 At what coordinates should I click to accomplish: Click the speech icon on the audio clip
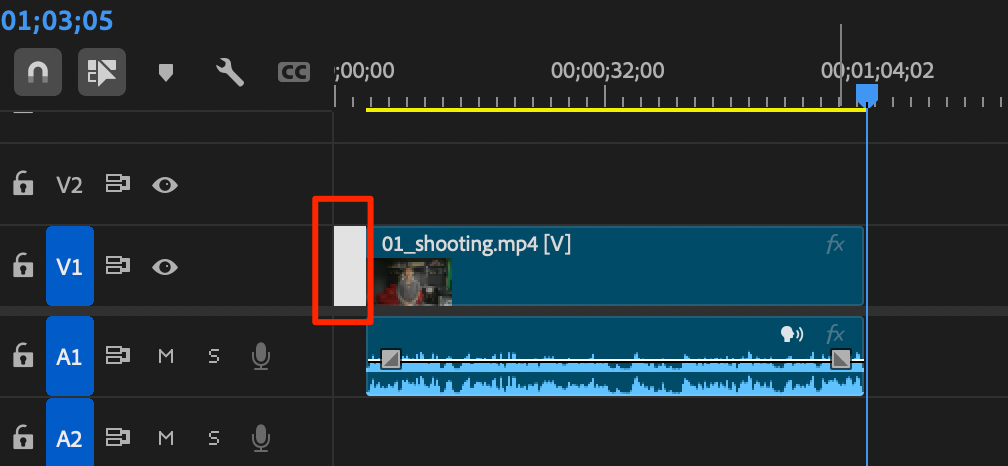792,335
